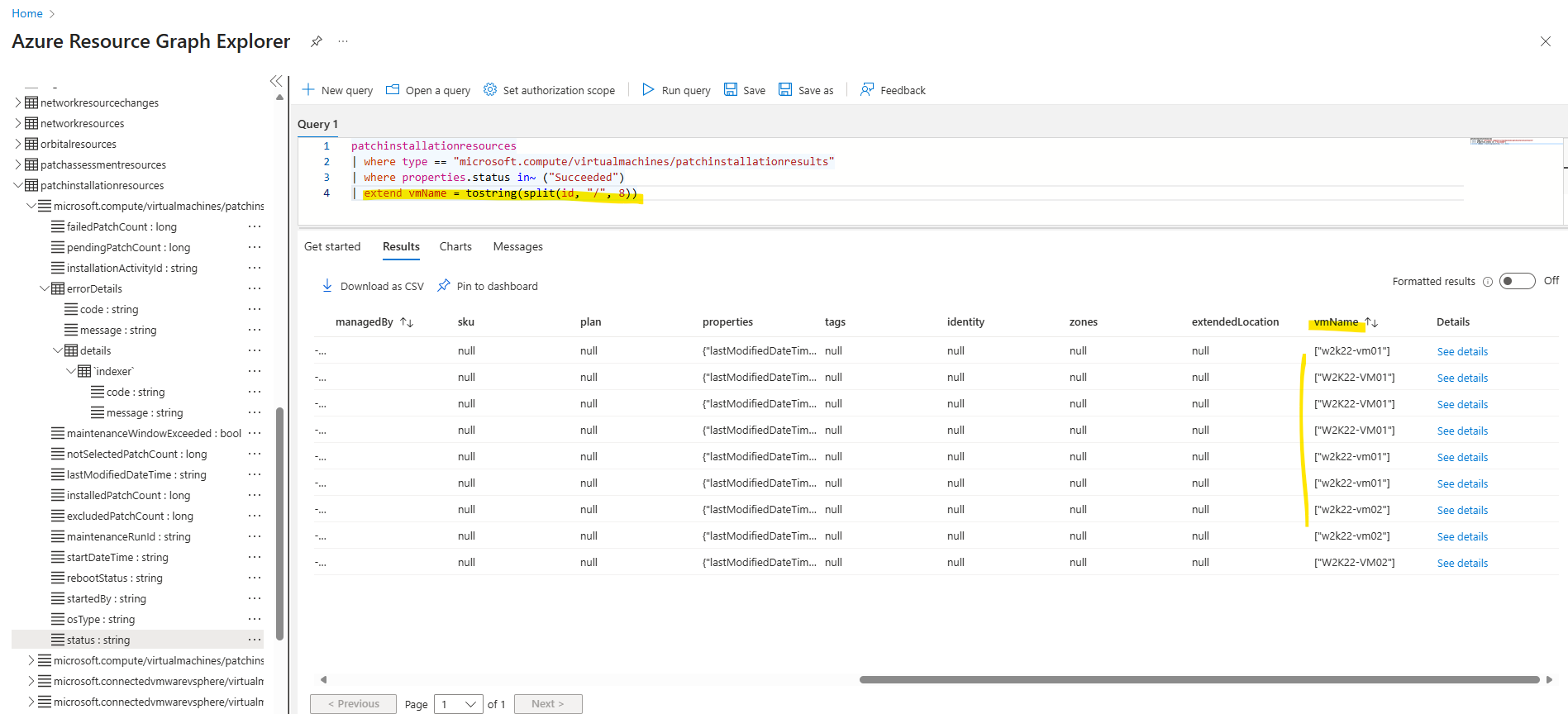Collapse errorDetails node chevron

pos(45,288)
